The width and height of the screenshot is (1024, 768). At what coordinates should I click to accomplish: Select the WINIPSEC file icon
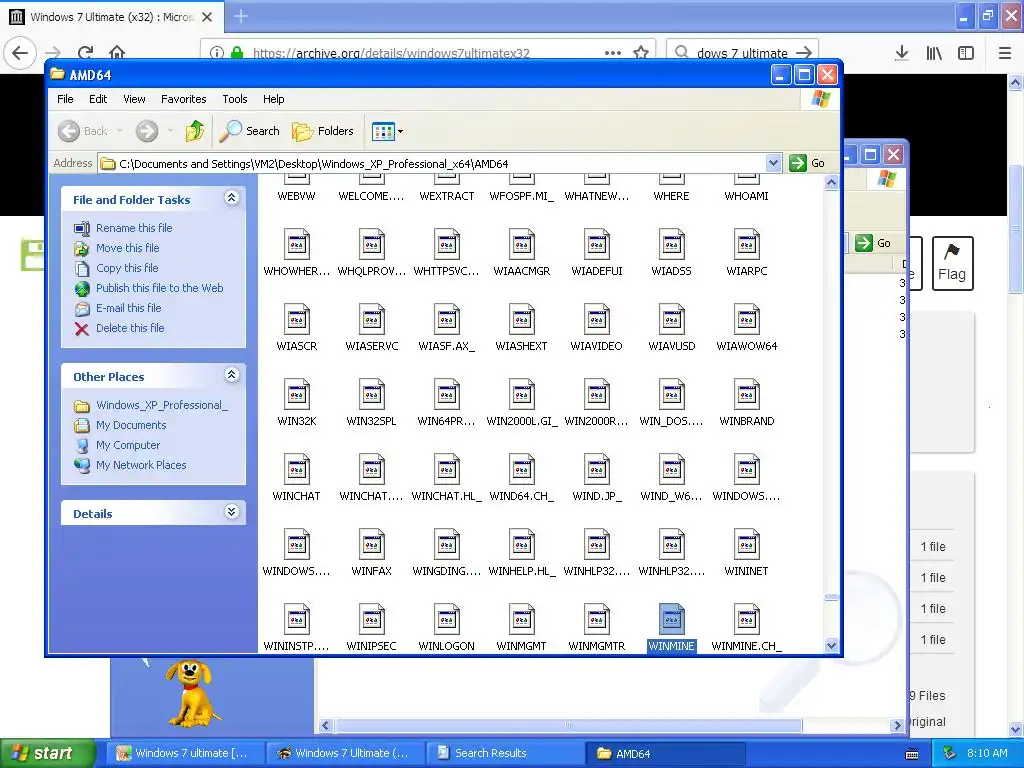coord(372,619)
